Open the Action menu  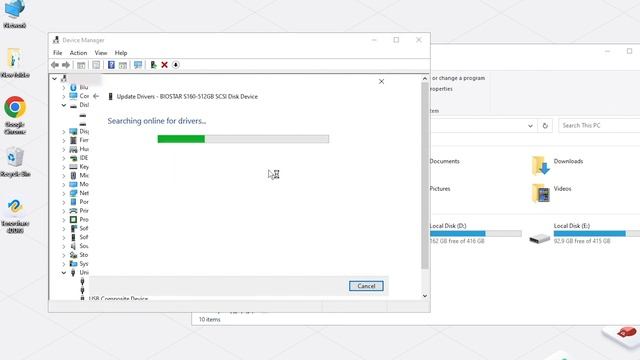78,53
